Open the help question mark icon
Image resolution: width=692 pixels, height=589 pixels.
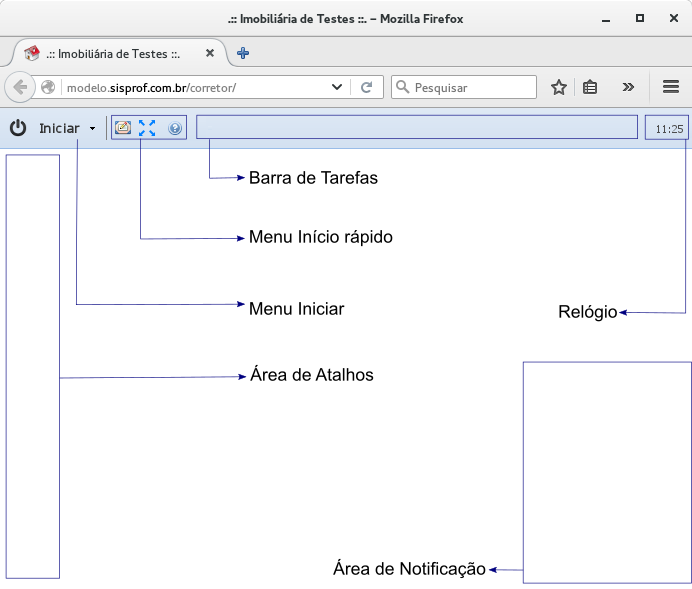(x=175, y=128)
